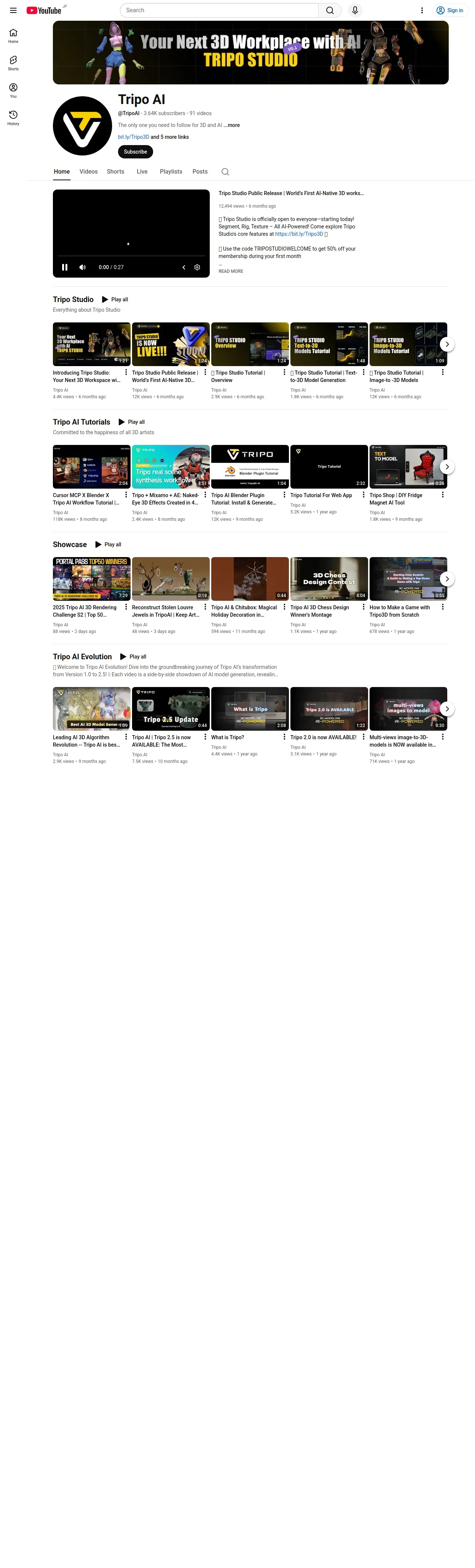Open Multi-views image-to-3D models video title
The width and height of the screenshot is (475, 1568).
(x=402, y=741)
